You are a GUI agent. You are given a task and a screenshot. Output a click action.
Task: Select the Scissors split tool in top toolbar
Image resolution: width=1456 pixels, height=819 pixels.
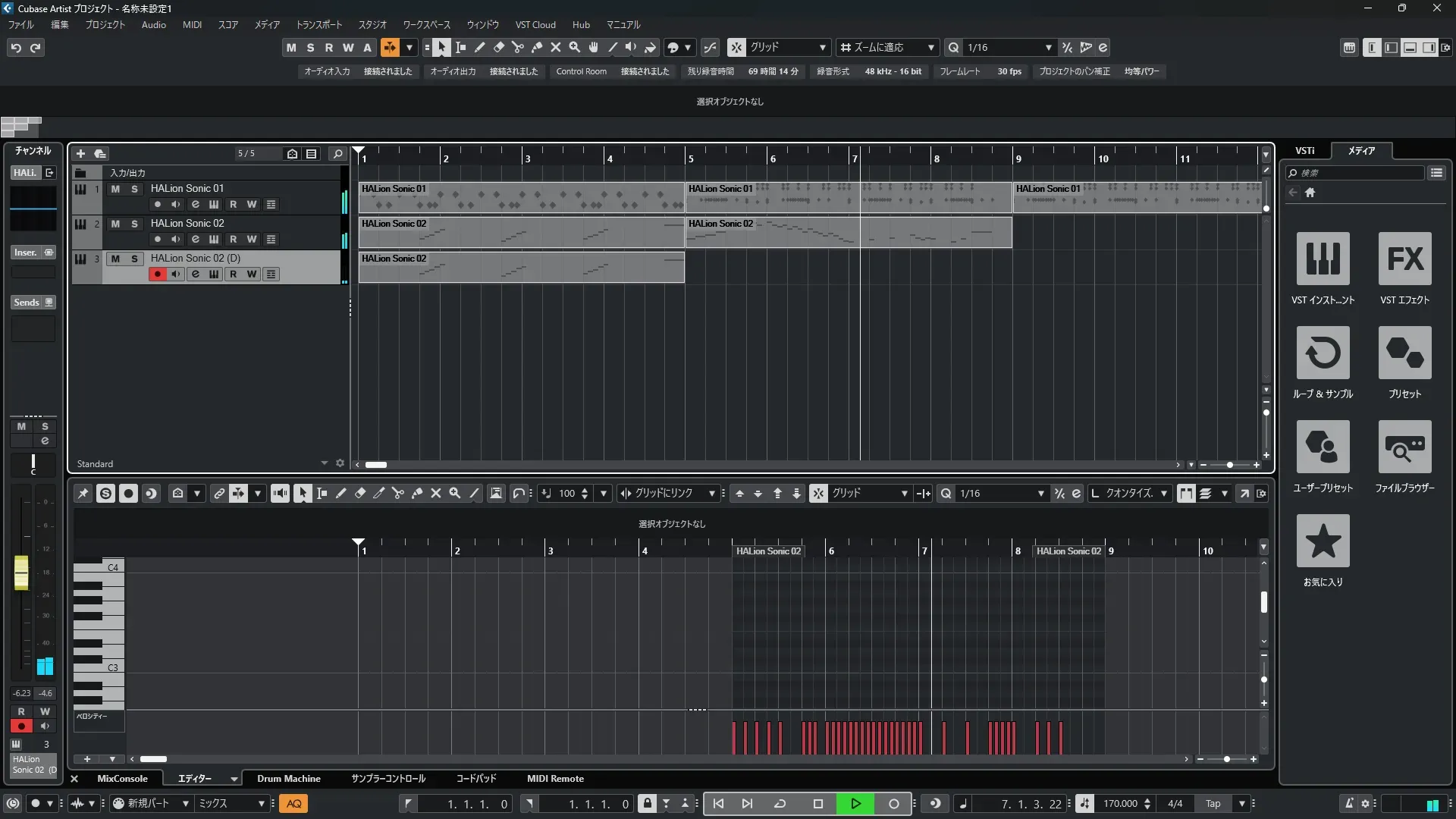(x=517, y=47)
